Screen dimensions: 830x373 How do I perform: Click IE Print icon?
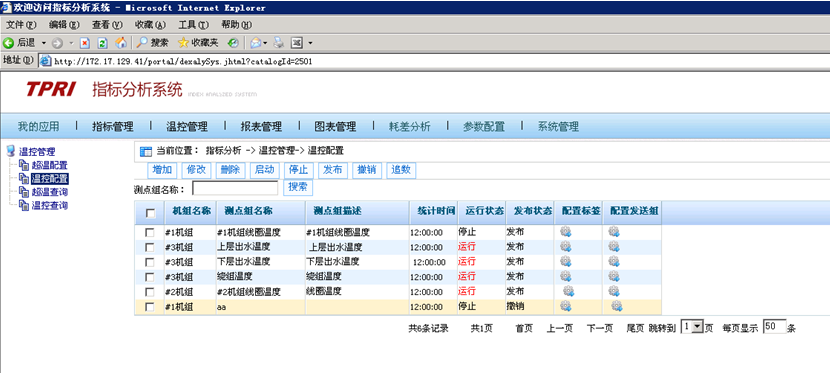click(279, 43)
